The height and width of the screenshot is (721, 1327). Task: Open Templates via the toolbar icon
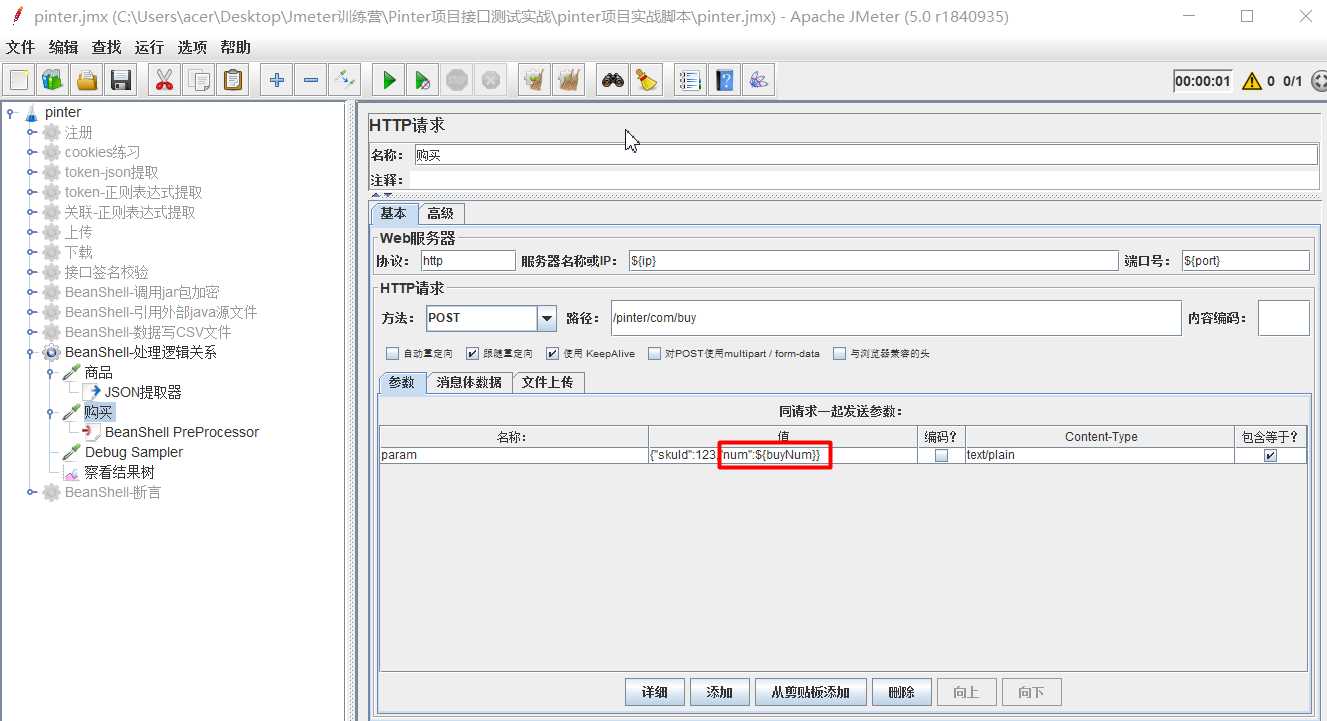53,80
